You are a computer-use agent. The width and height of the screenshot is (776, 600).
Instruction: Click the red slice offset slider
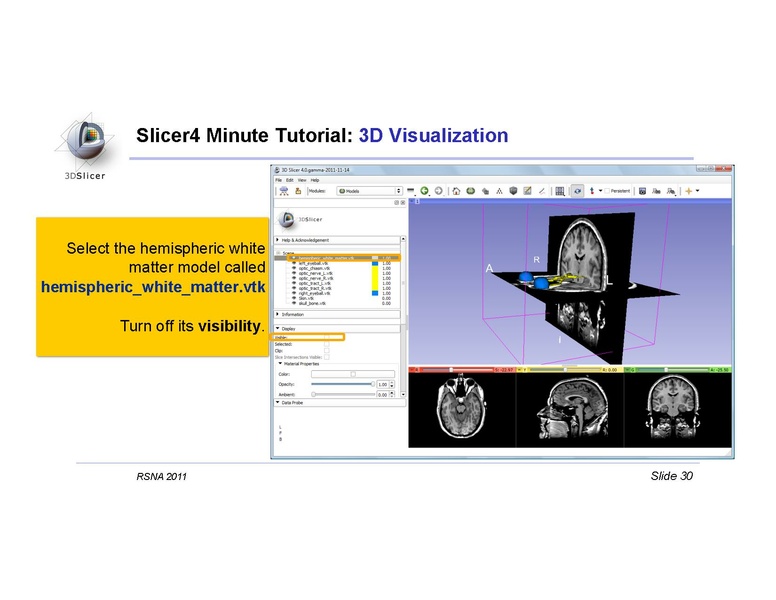pos(457,370)
